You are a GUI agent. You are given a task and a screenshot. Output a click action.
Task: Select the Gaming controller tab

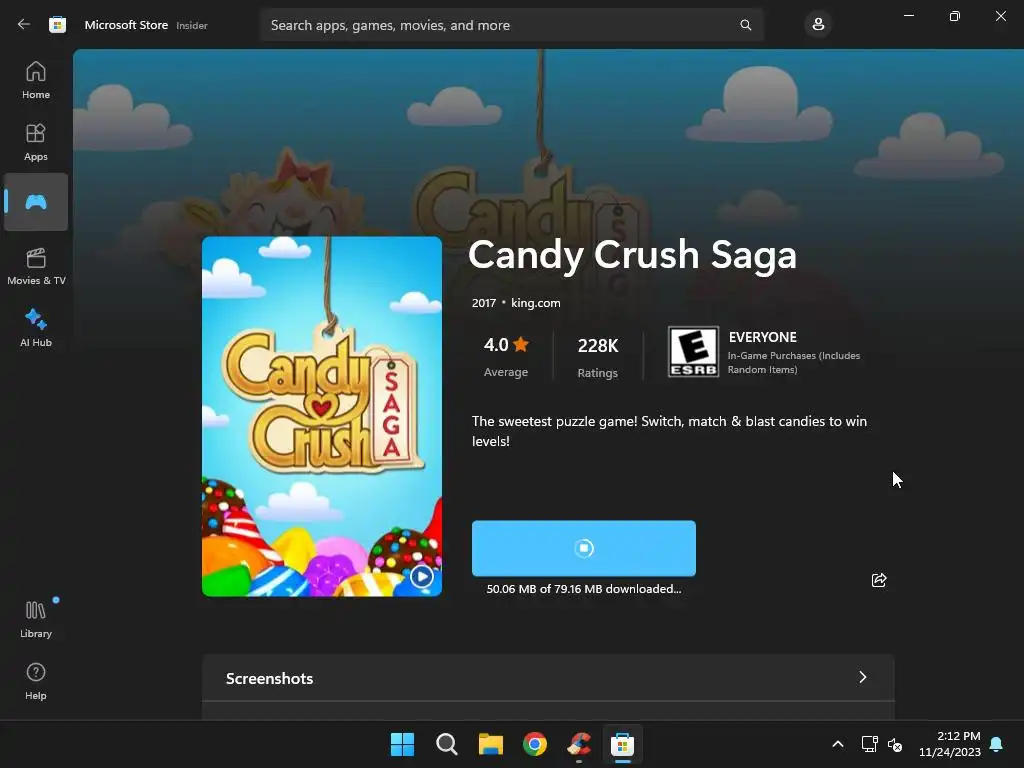coord(36,202)
